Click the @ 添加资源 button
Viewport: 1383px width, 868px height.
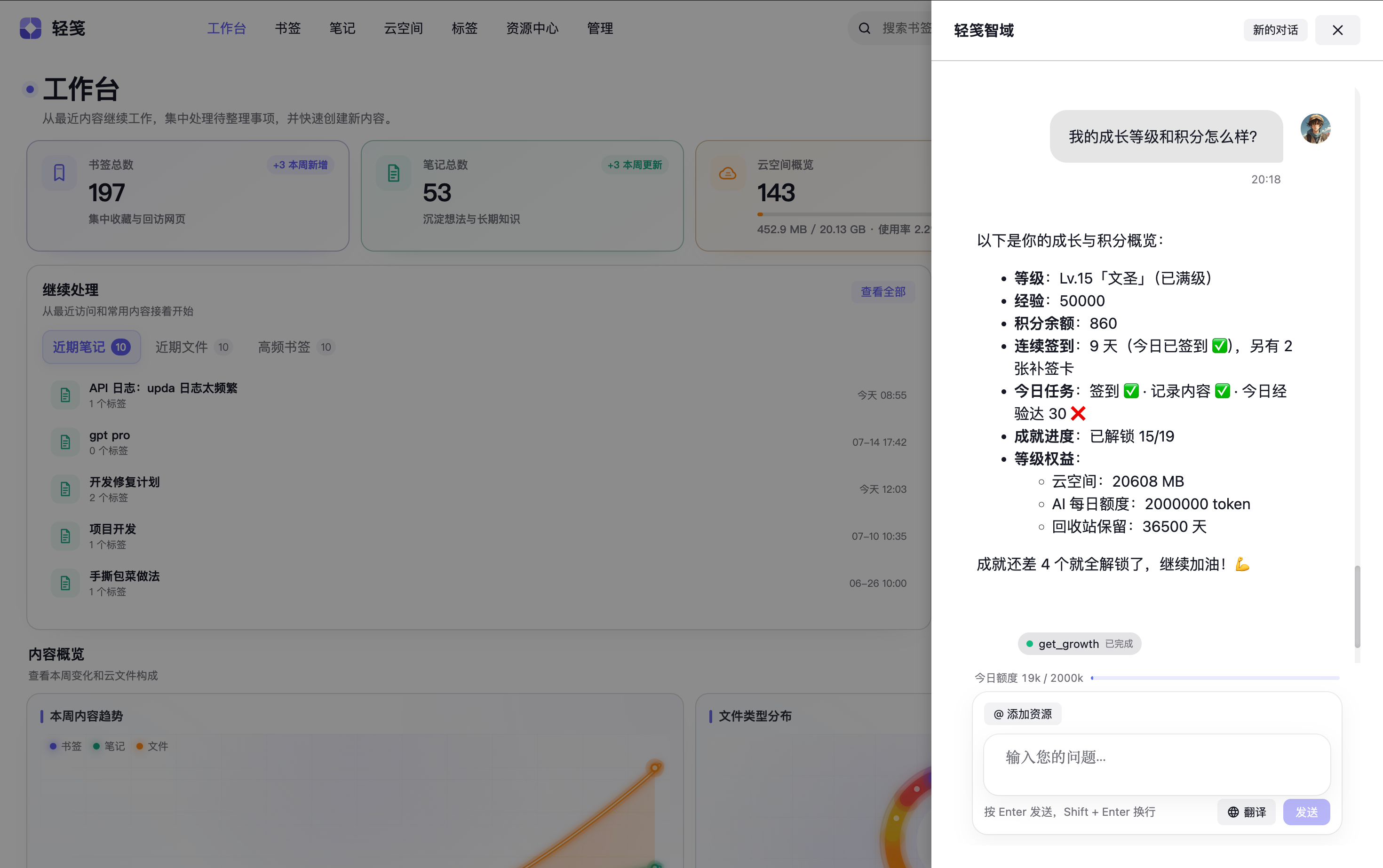tap(1022, 714)
